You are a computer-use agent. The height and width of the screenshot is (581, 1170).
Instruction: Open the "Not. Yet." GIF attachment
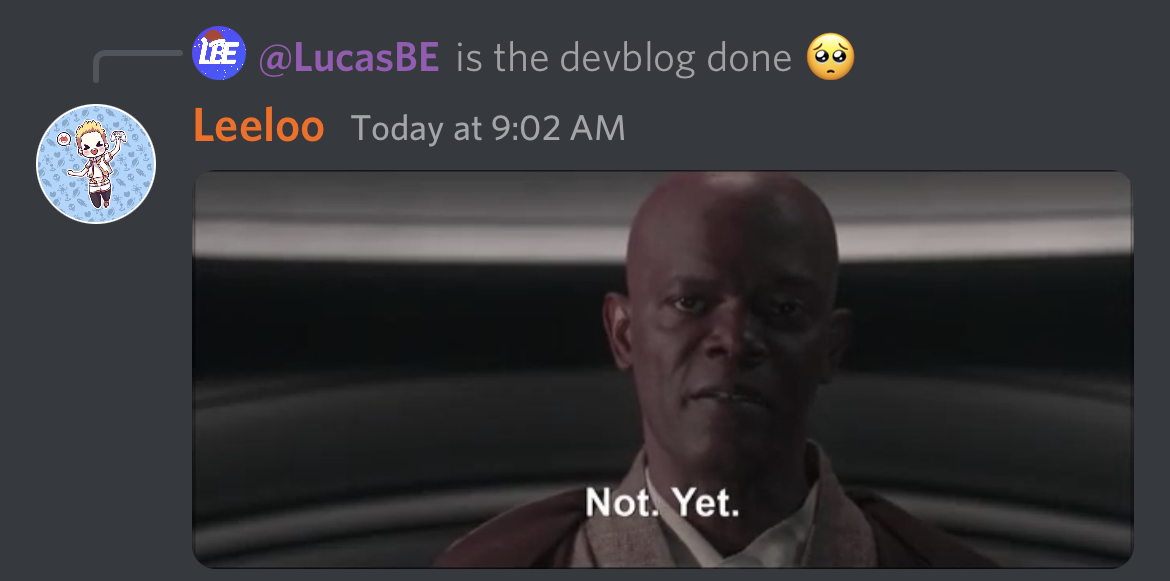[x=663, y=369]
